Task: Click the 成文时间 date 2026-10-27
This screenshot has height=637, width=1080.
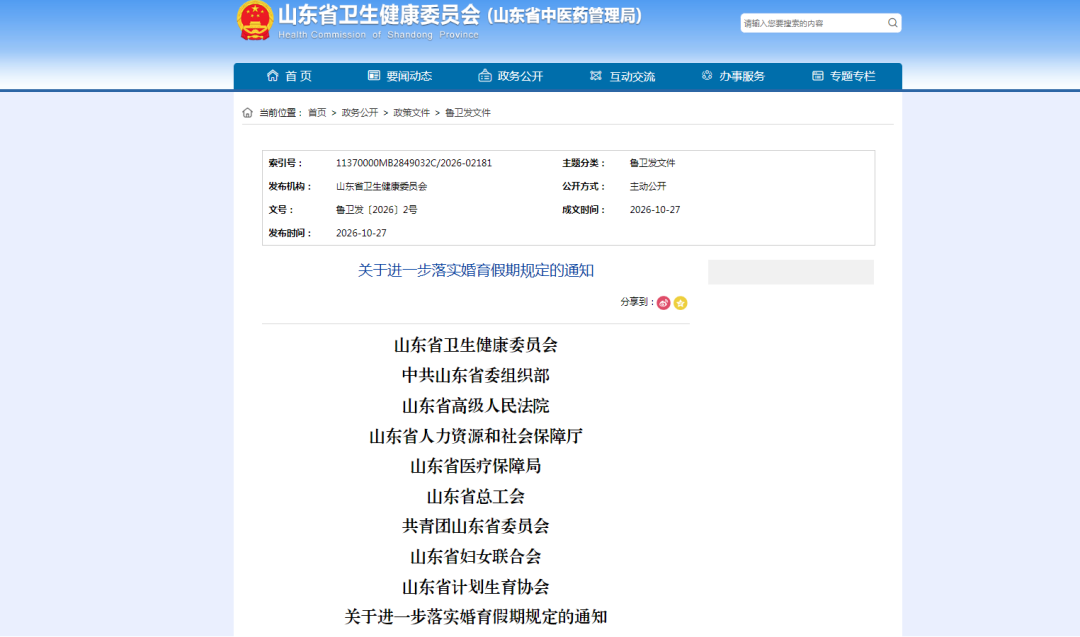Action: tap(655, 210)
